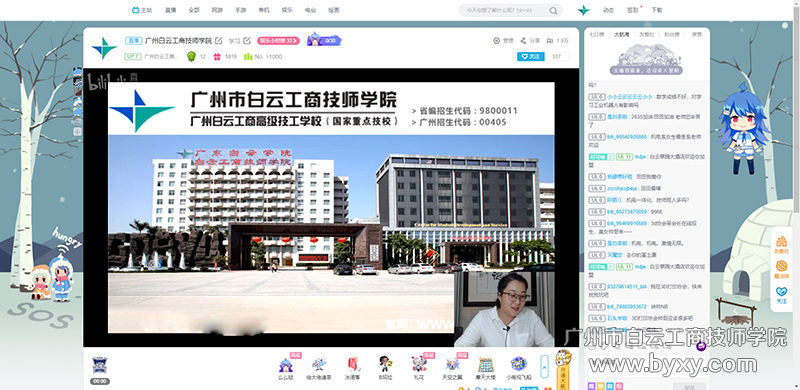Click the grey 发送 send button

tap(689, 386)
